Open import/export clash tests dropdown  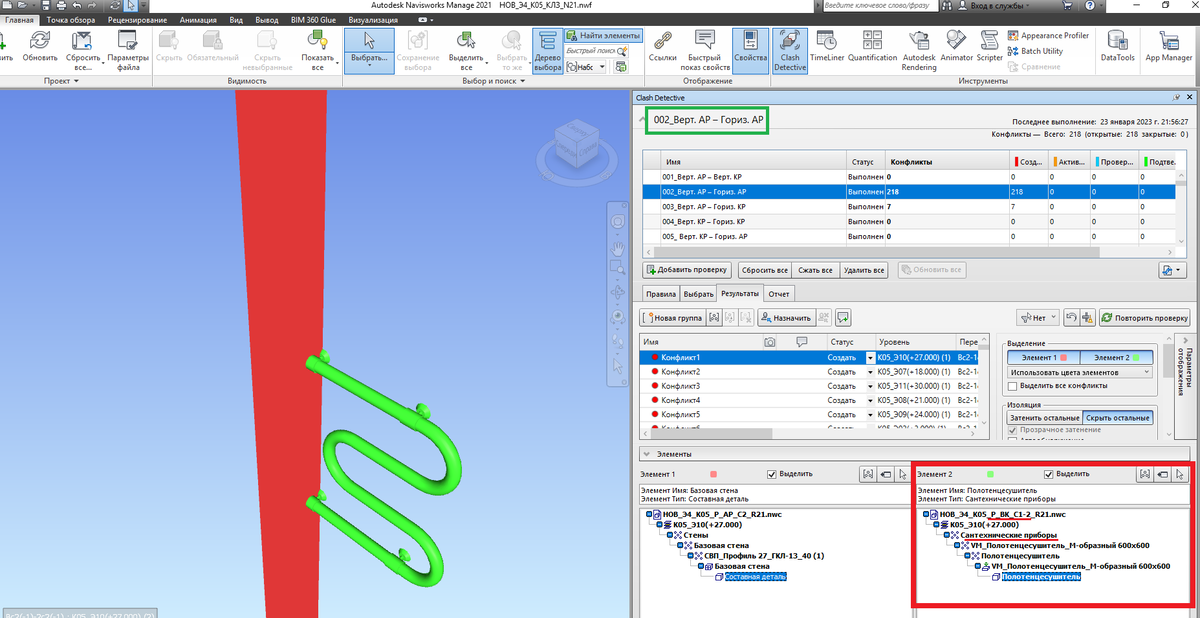(x=1170, y=270)
